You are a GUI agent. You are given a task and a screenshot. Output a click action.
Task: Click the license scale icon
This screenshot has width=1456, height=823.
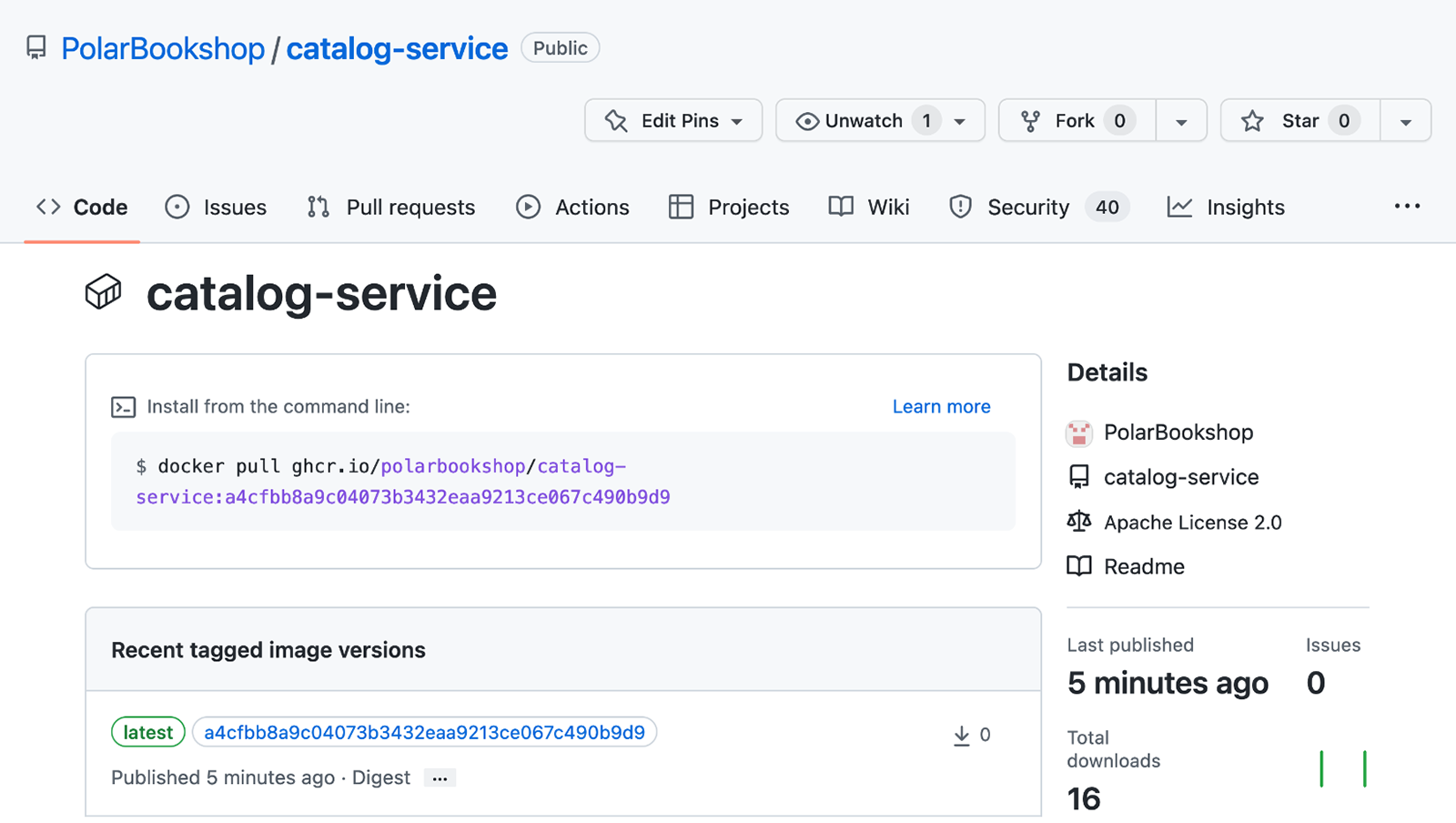click(1079, 522)
